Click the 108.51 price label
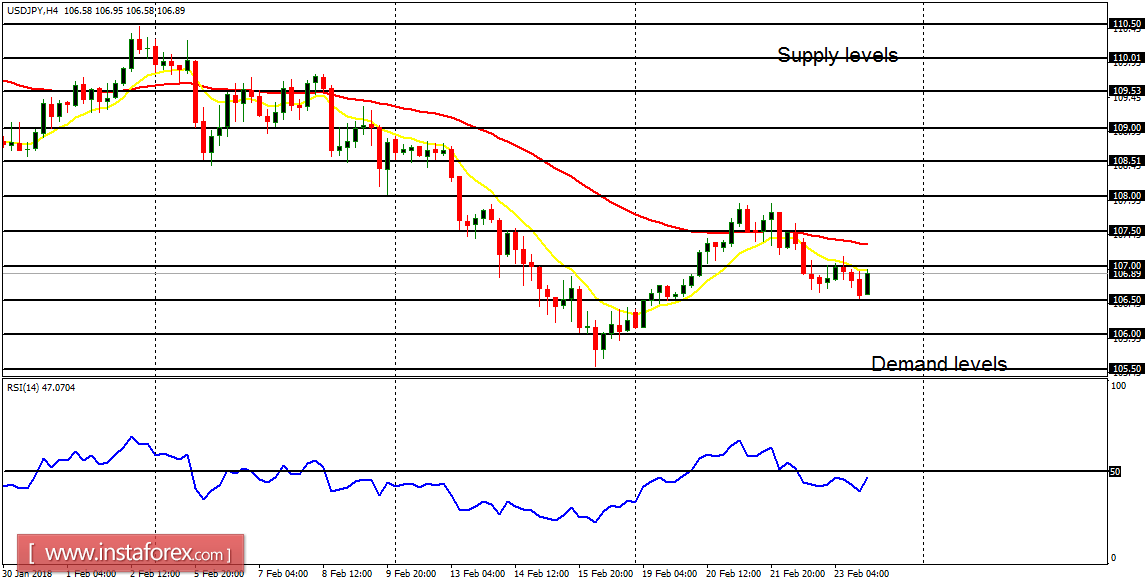 1127,160
